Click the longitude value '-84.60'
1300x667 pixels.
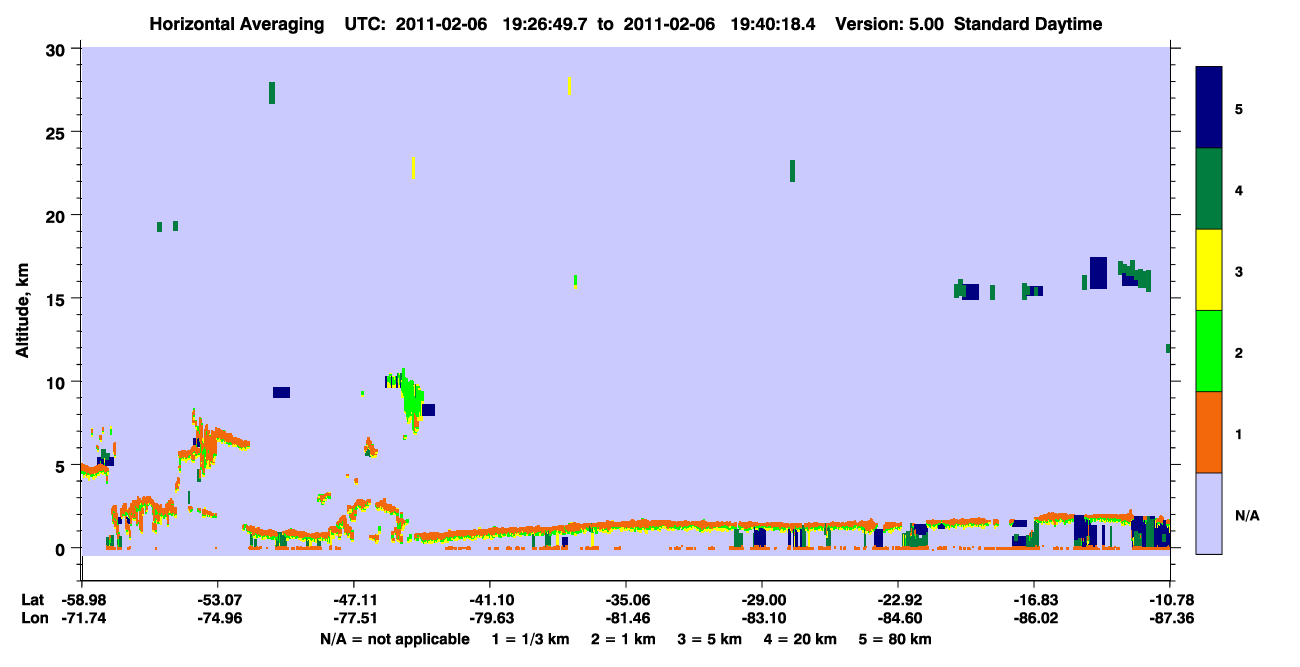pos(898,618)
